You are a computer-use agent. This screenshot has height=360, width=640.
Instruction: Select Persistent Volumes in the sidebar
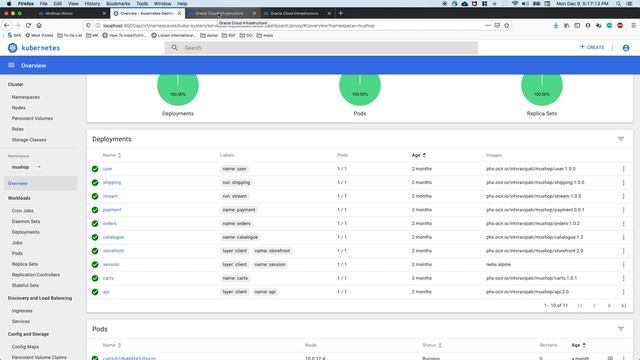32,118
